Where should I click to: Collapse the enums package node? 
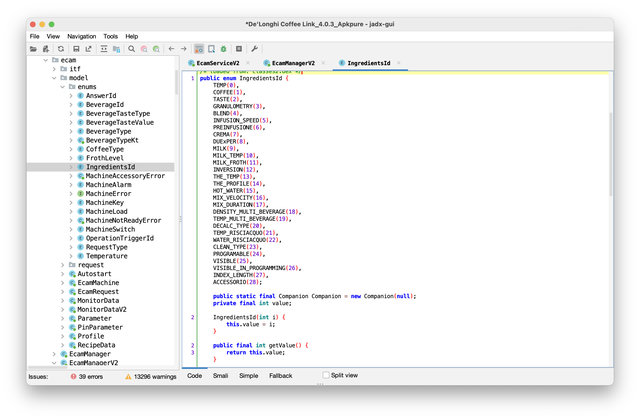(x=62, y=87)
